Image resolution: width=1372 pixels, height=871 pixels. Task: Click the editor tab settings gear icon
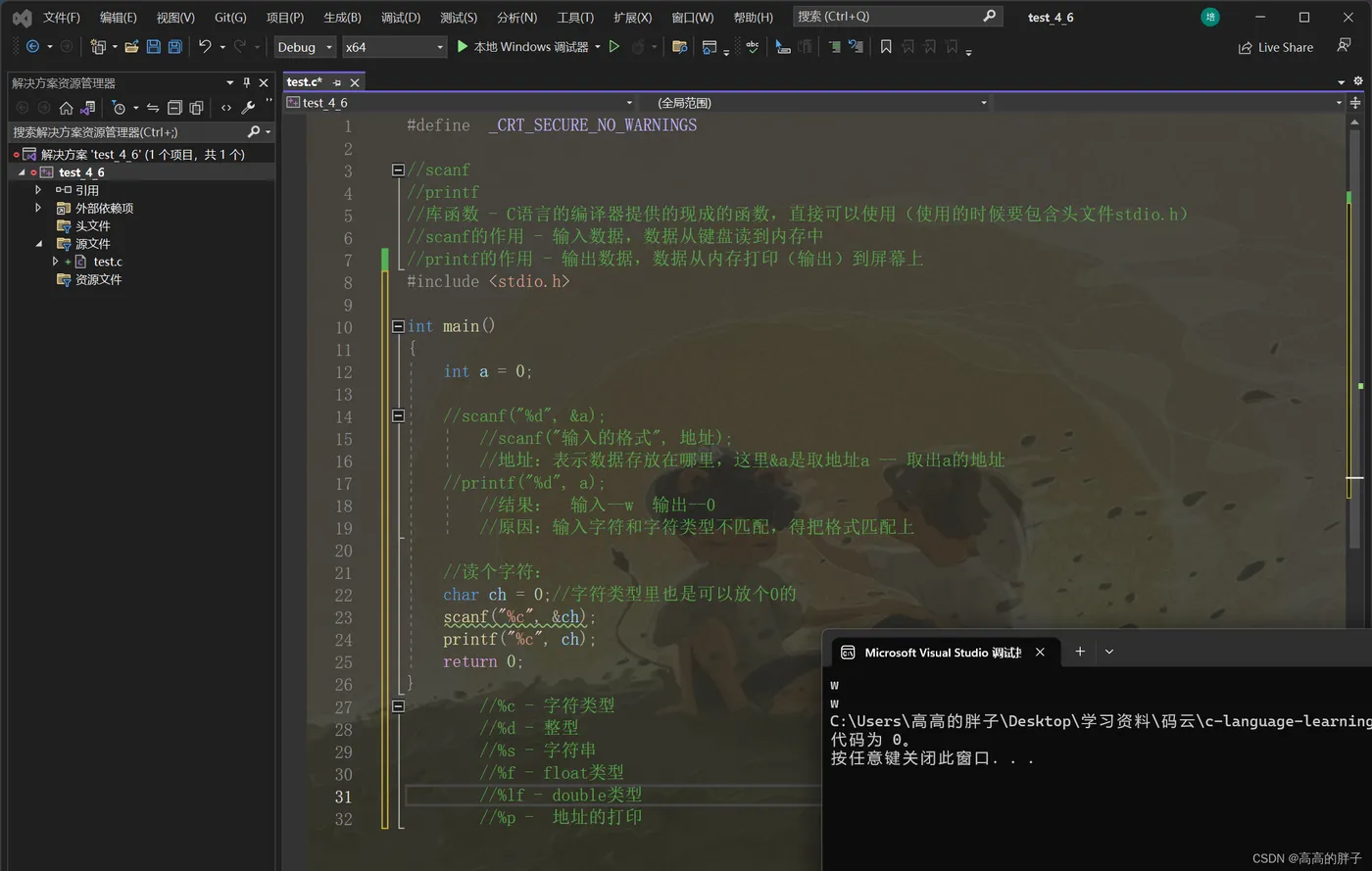coord(1357,81)
